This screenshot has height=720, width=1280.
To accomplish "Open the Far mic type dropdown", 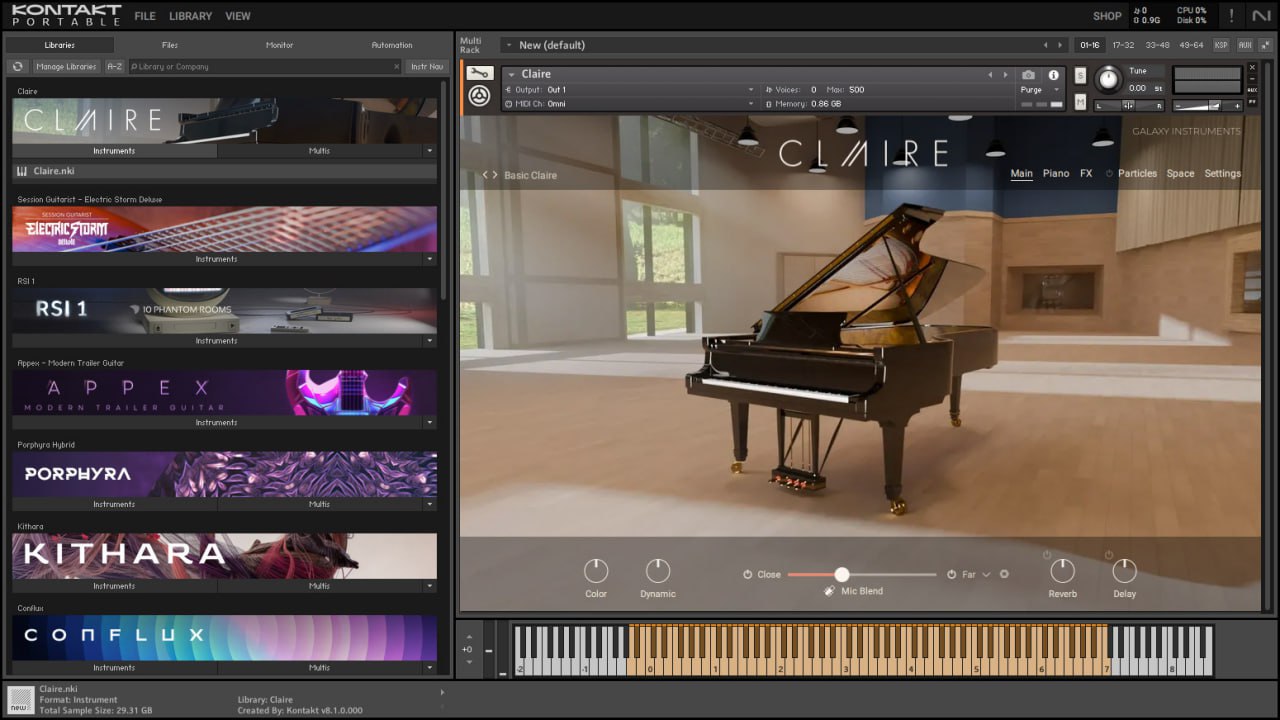I will [x=986, y=575].
